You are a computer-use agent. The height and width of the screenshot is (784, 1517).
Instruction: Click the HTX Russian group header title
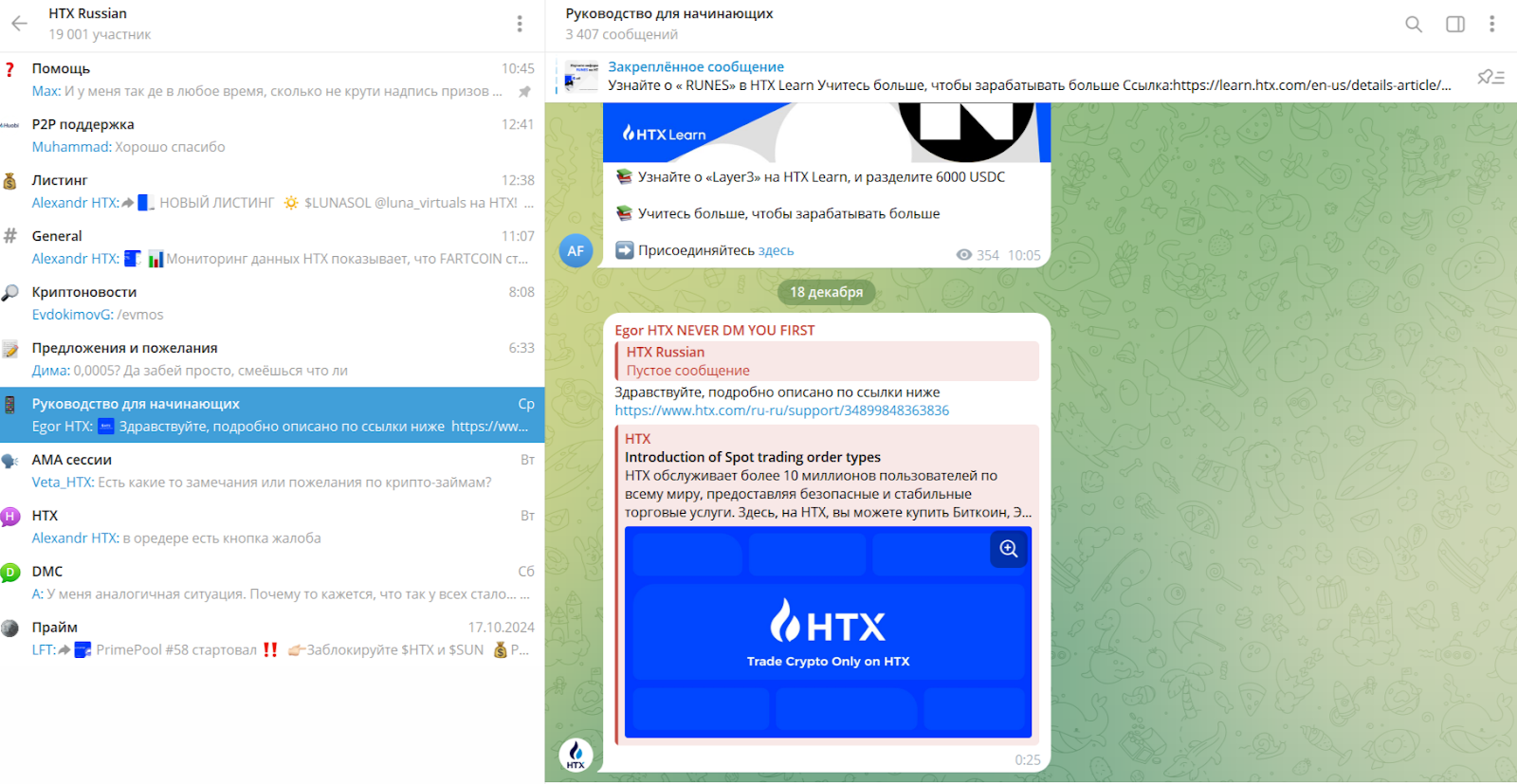click(87, 13)
